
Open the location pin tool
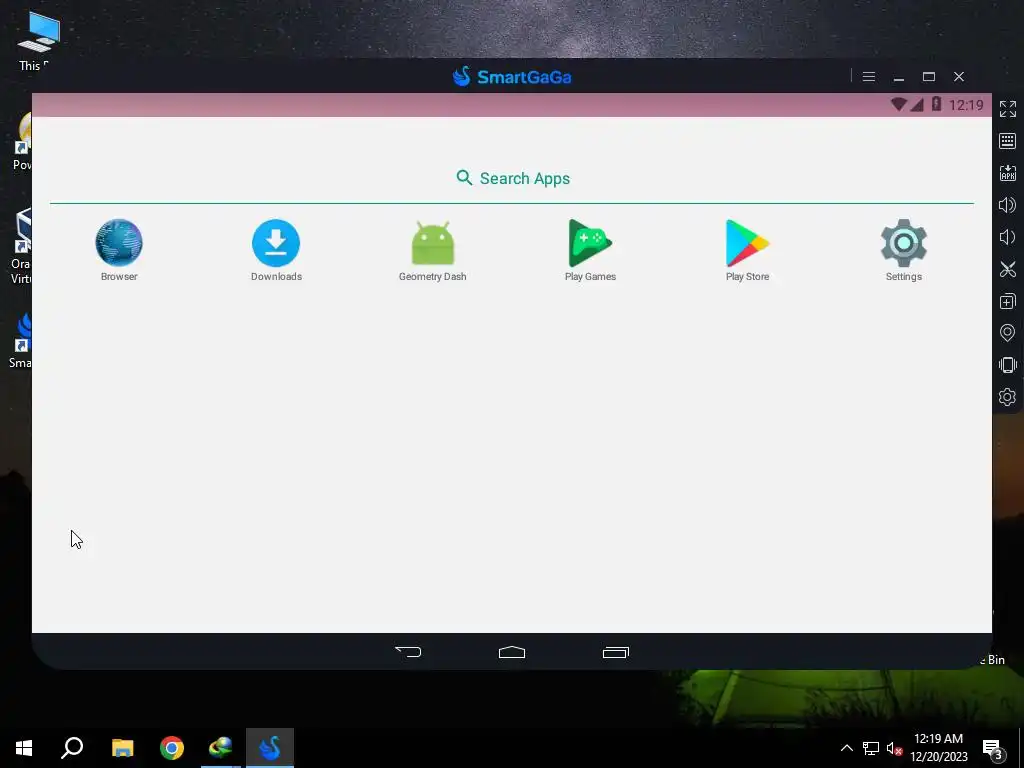1008,333
